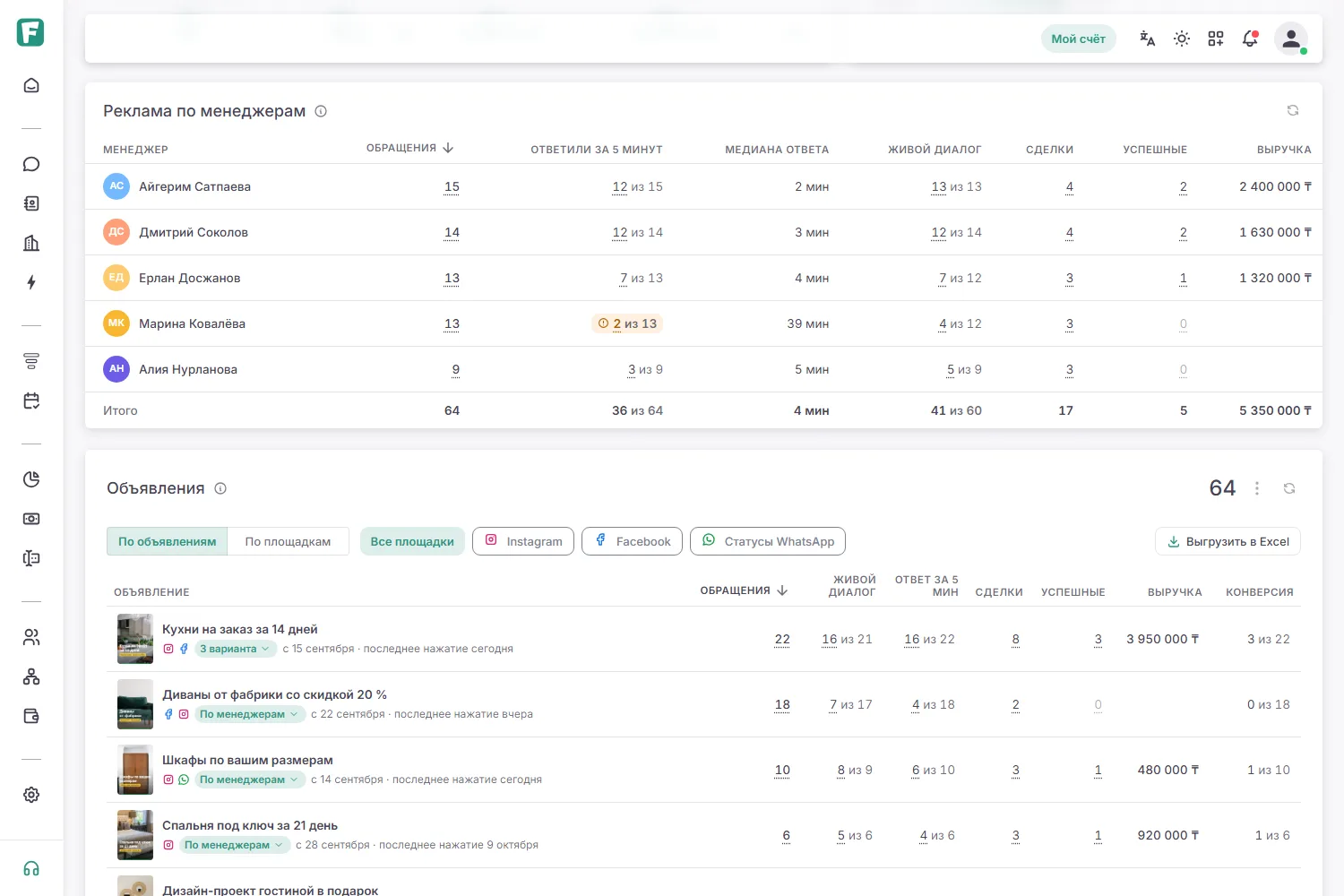Screen dimensions: 1344x896
Task: Refresh the Объявления section
Action: tap(1289, 488)
